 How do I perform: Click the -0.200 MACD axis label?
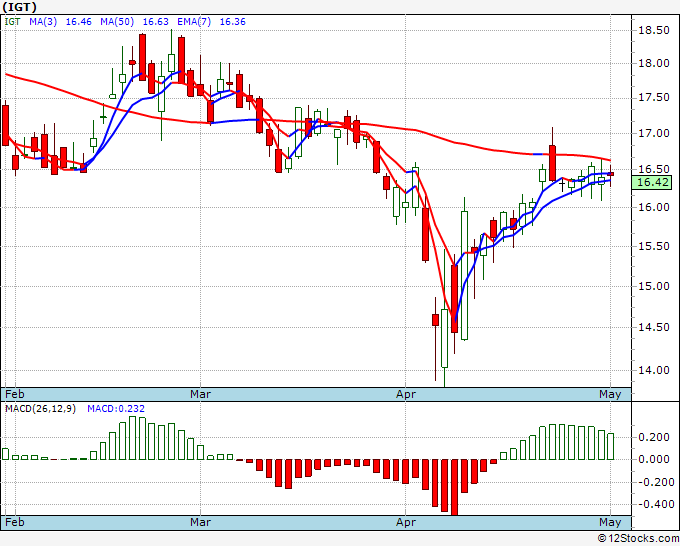coord(654,482)
